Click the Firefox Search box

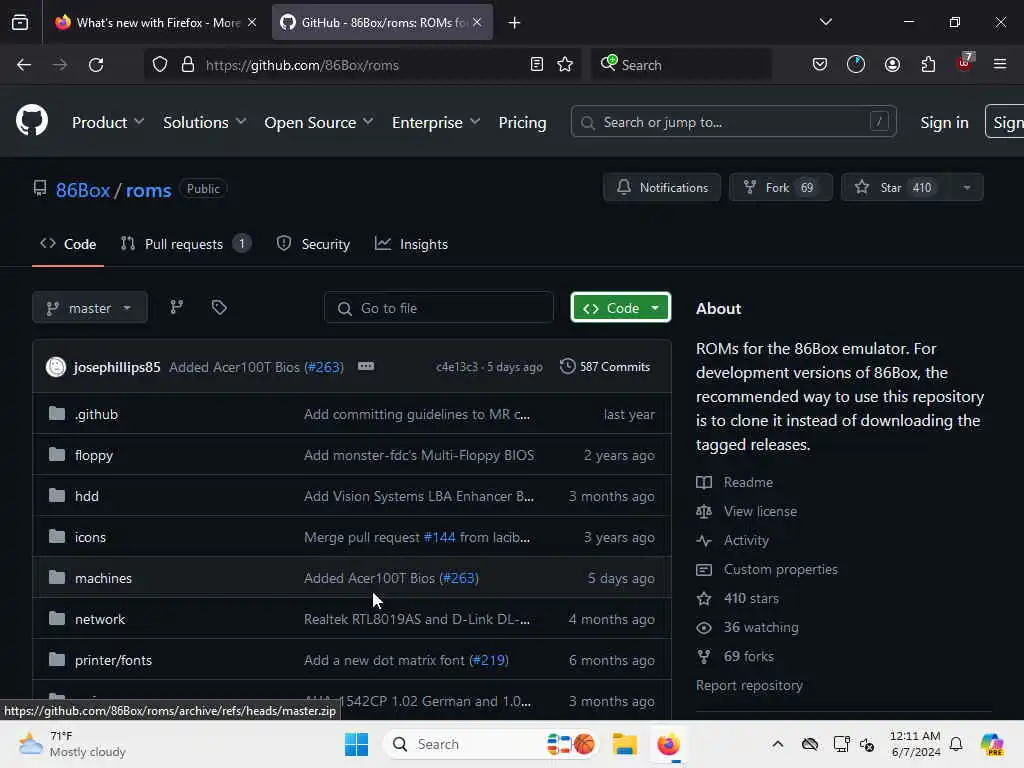(681, 65)
